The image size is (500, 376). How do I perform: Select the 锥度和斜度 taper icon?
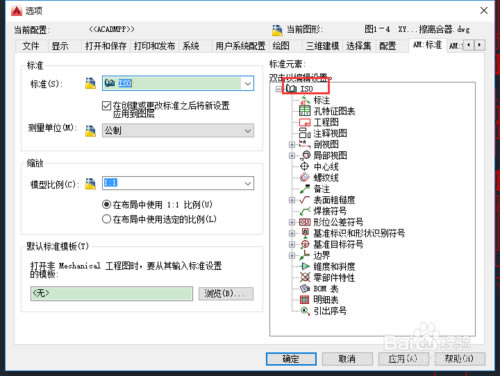[x=305, y=266]
